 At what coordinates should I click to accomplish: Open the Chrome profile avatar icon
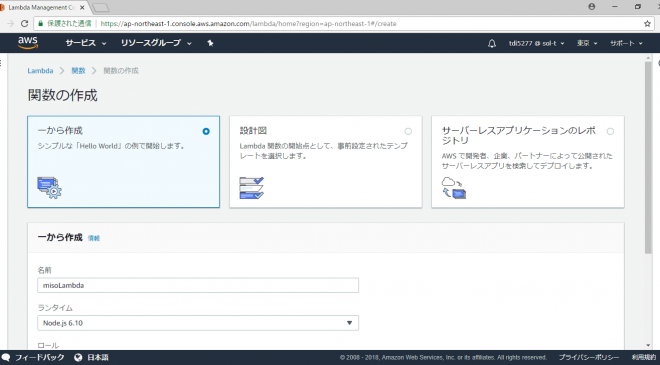coord(591,7)
